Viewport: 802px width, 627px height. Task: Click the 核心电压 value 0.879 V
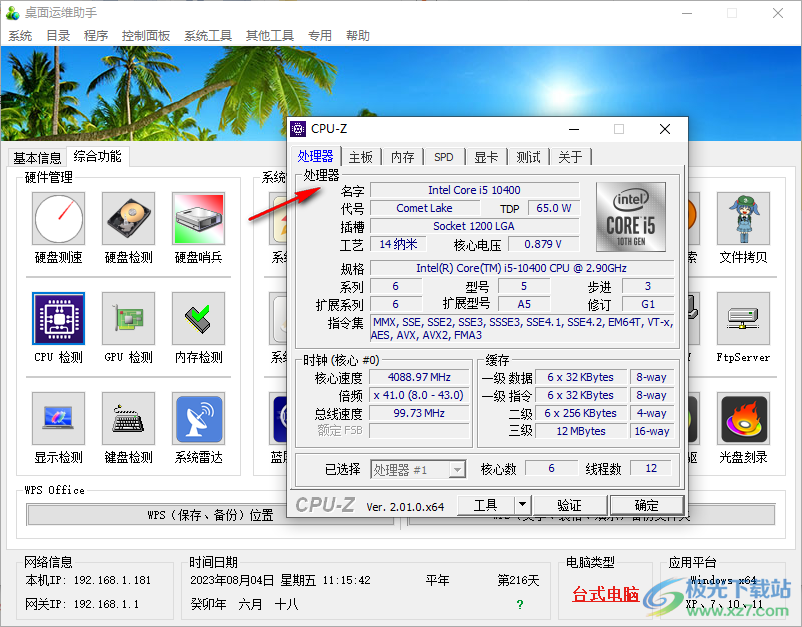click(543, 244)
